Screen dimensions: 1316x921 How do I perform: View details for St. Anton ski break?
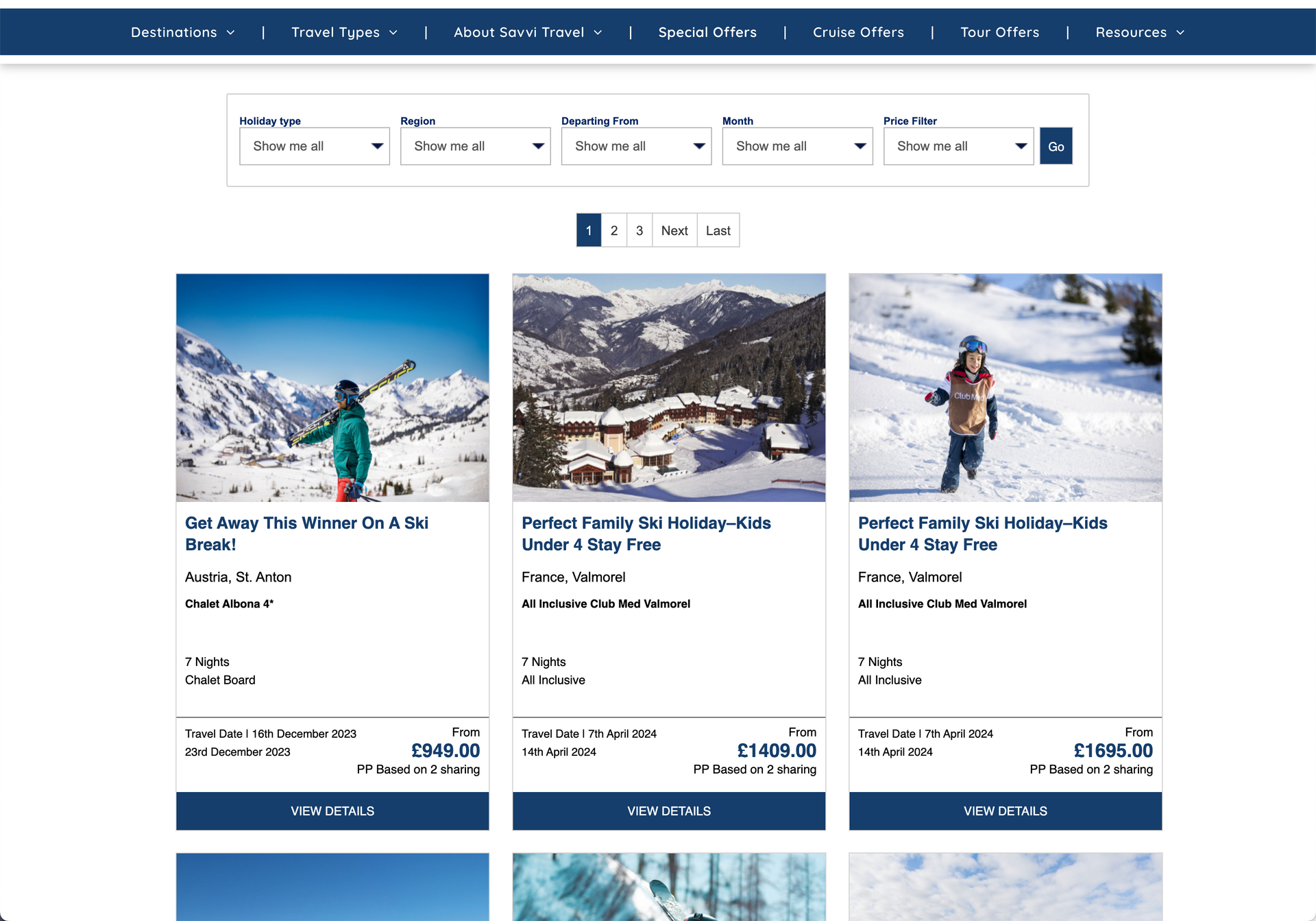[x=332, y=811]
